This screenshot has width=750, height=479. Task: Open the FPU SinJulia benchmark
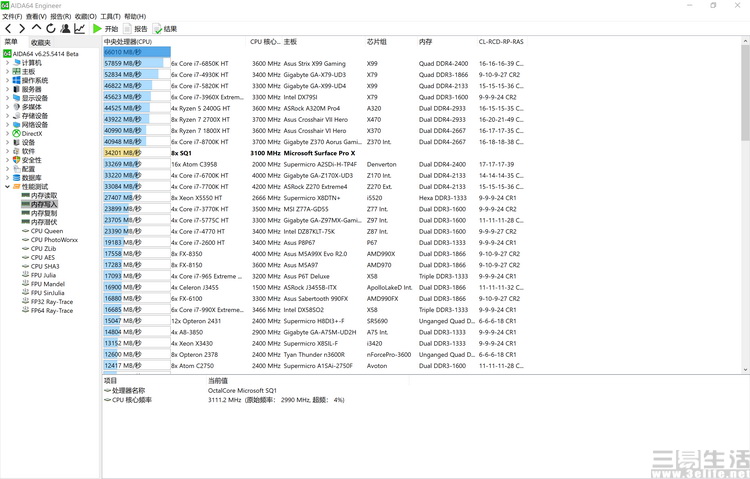[x=43, y=293]
